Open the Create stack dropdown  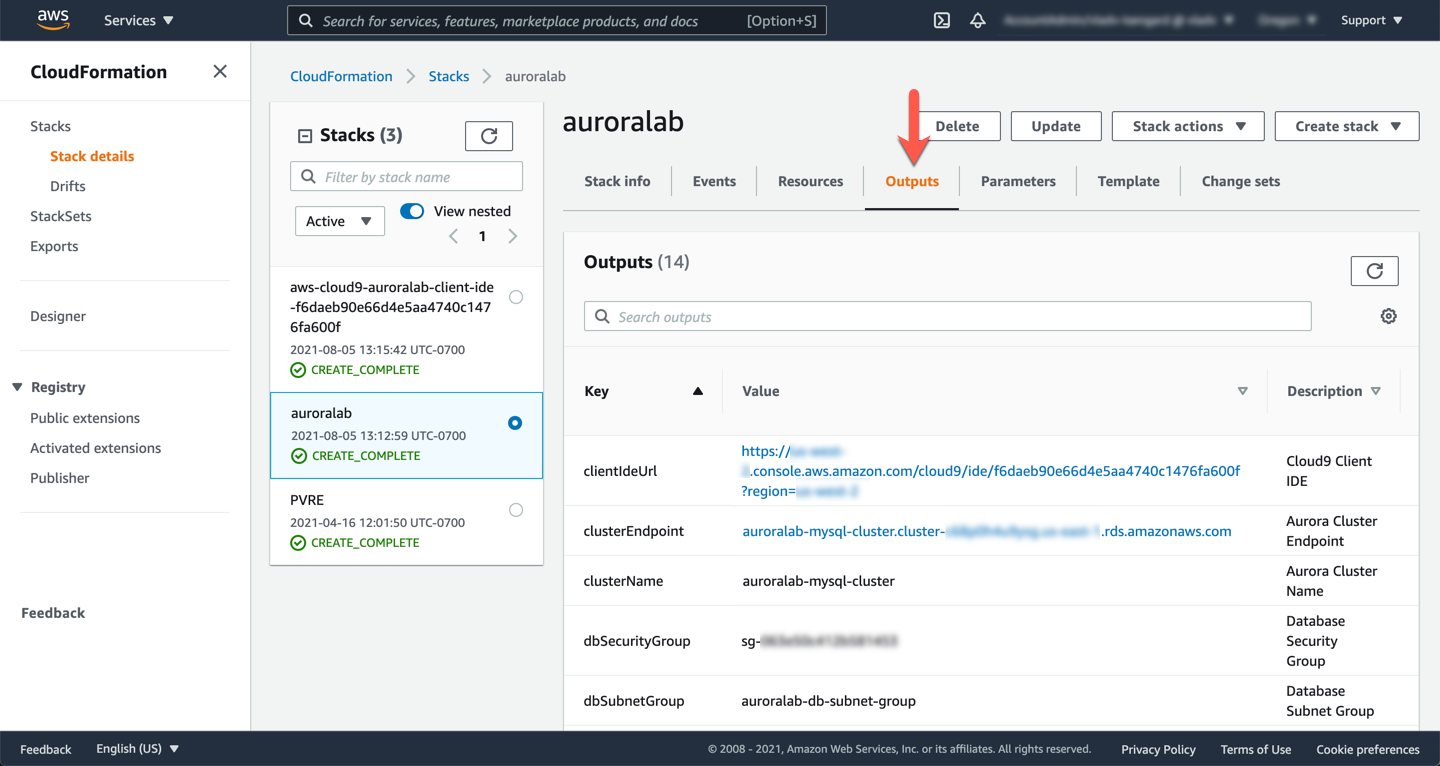pos(1346,126)
